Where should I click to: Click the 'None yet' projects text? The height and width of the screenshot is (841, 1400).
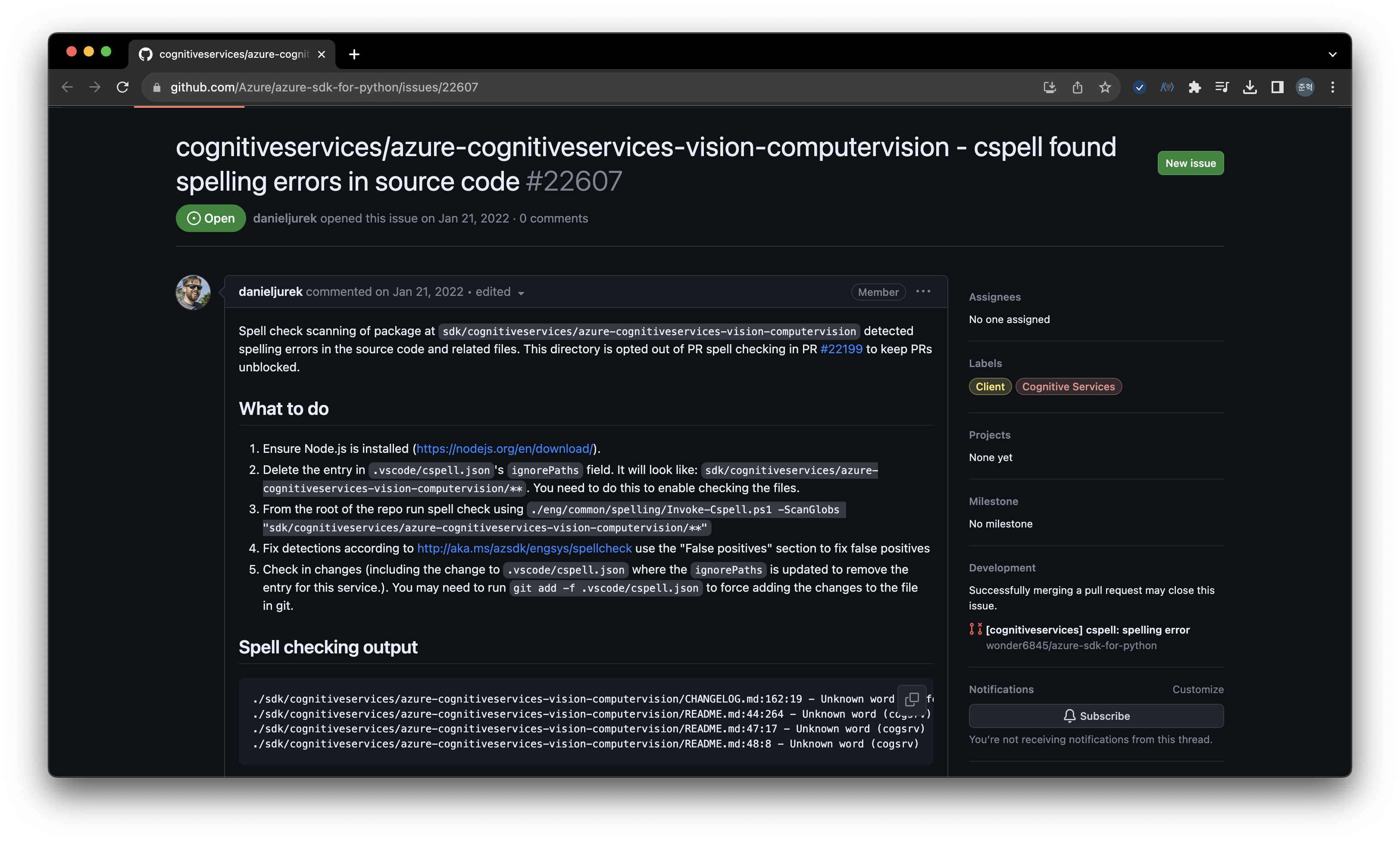click(991, 458)
